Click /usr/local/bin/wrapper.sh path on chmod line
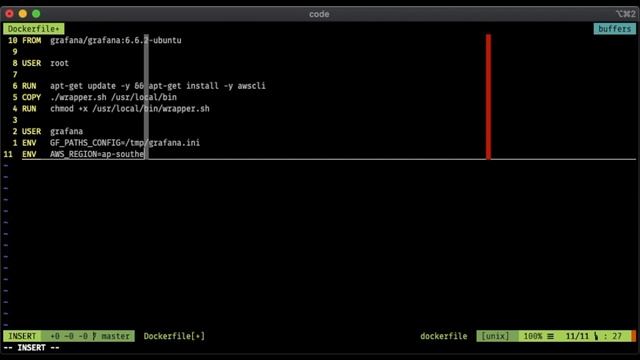 coord(151,109)
